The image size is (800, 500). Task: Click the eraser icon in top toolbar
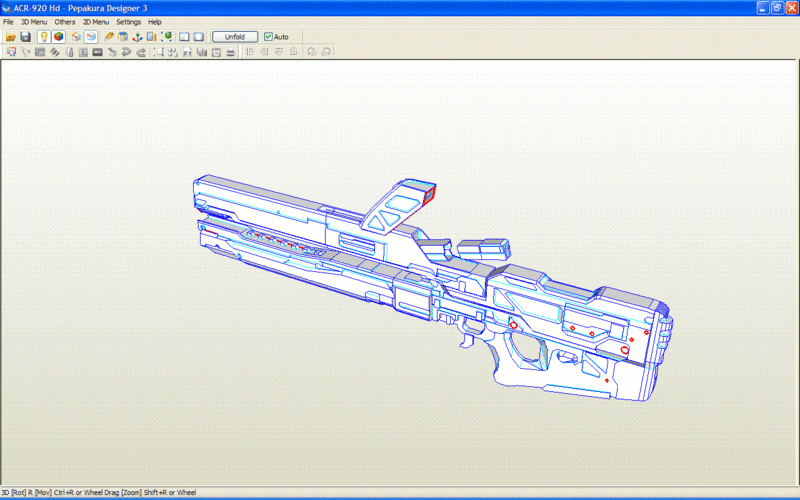(109, 37)
